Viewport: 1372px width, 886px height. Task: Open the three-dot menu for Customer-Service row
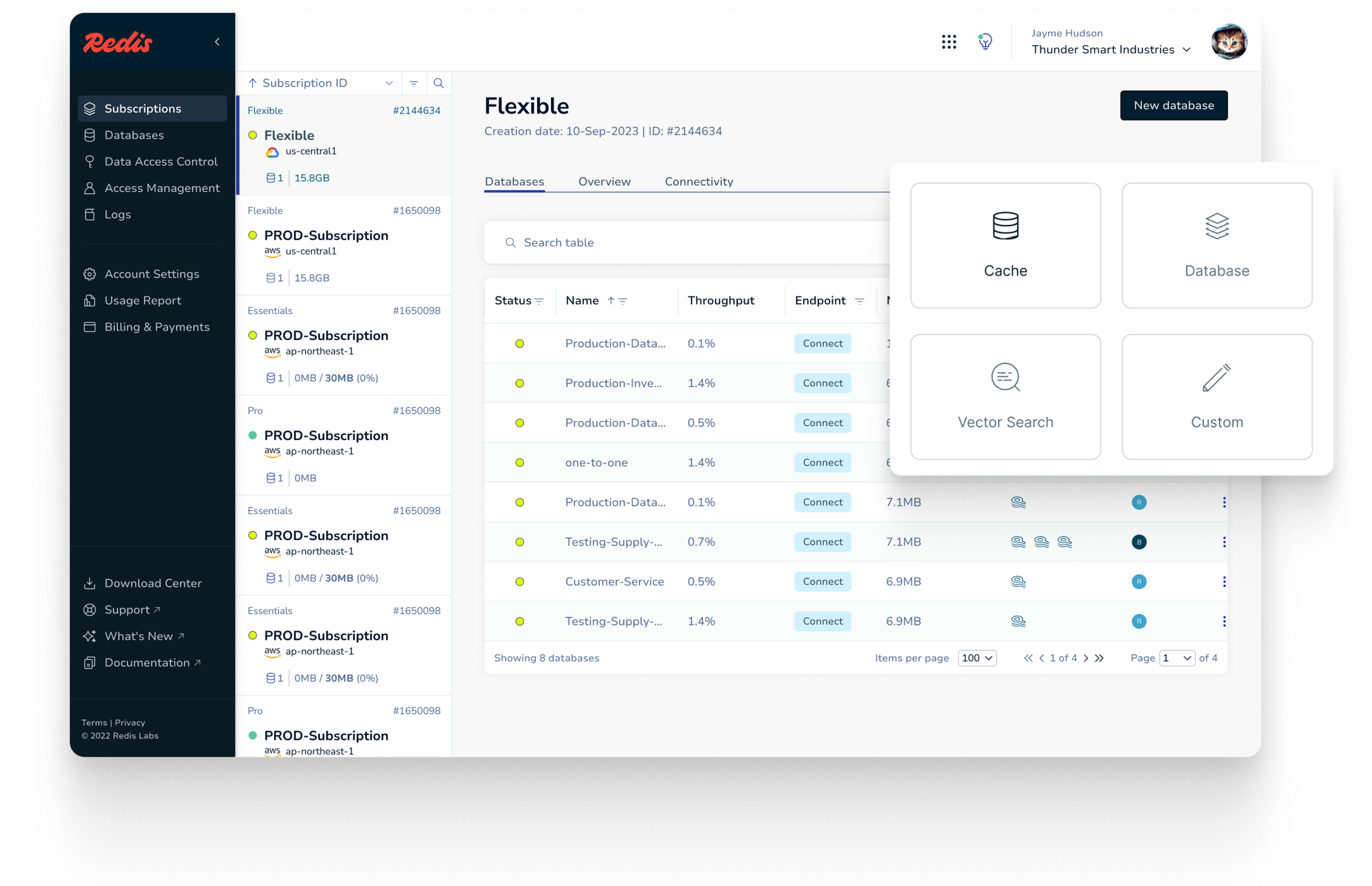click(1223, 582)
